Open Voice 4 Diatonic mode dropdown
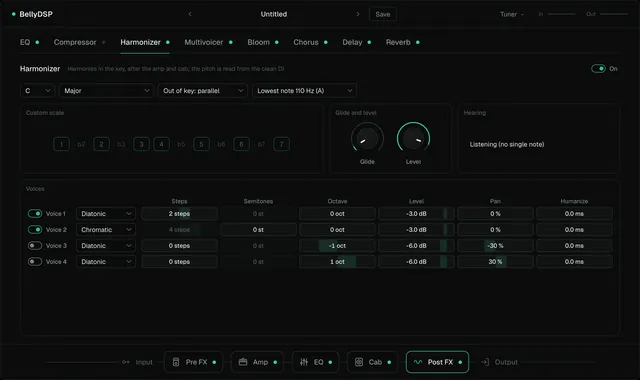The width and height of the screenshot is (640, 380). pos(106,262)
